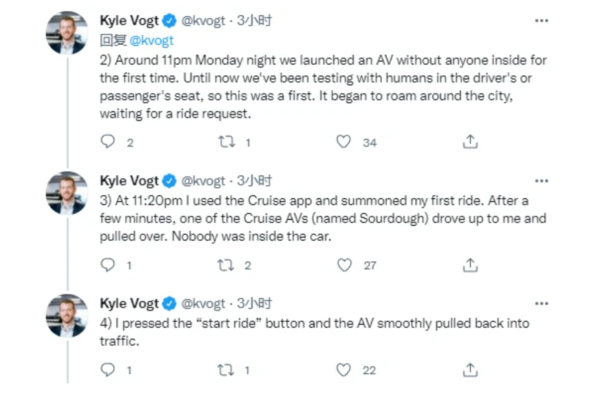Reply to the "start ride" button tweet
Viewport: 600px width, 395px height.
(108, 369)
